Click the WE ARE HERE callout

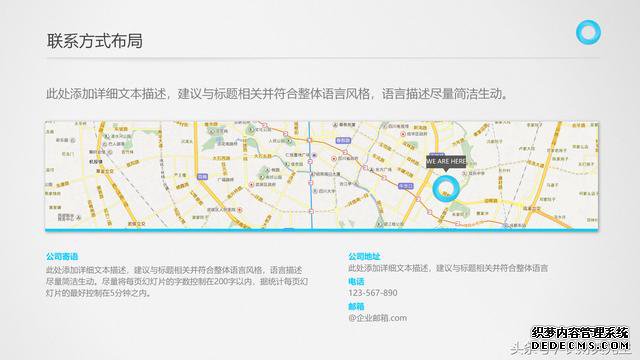pyautogui.click(x=446, y=162)
